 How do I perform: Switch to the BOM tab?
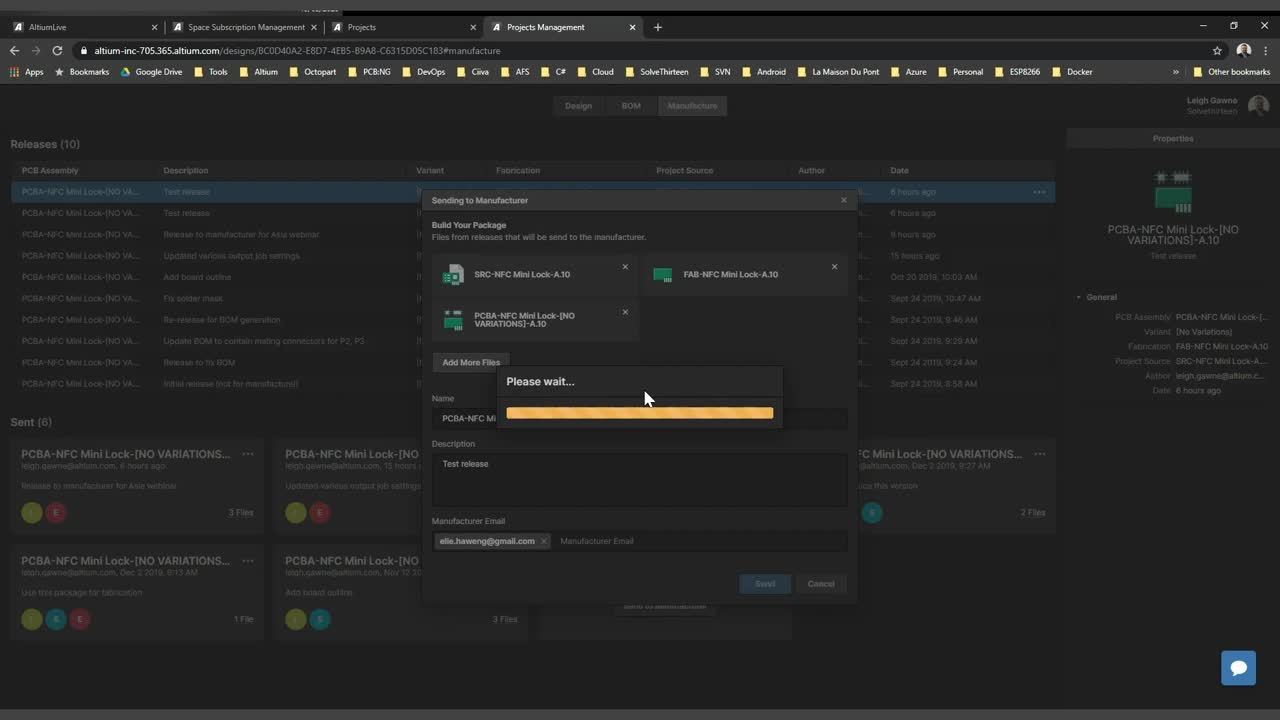click(x=631, y=106)
